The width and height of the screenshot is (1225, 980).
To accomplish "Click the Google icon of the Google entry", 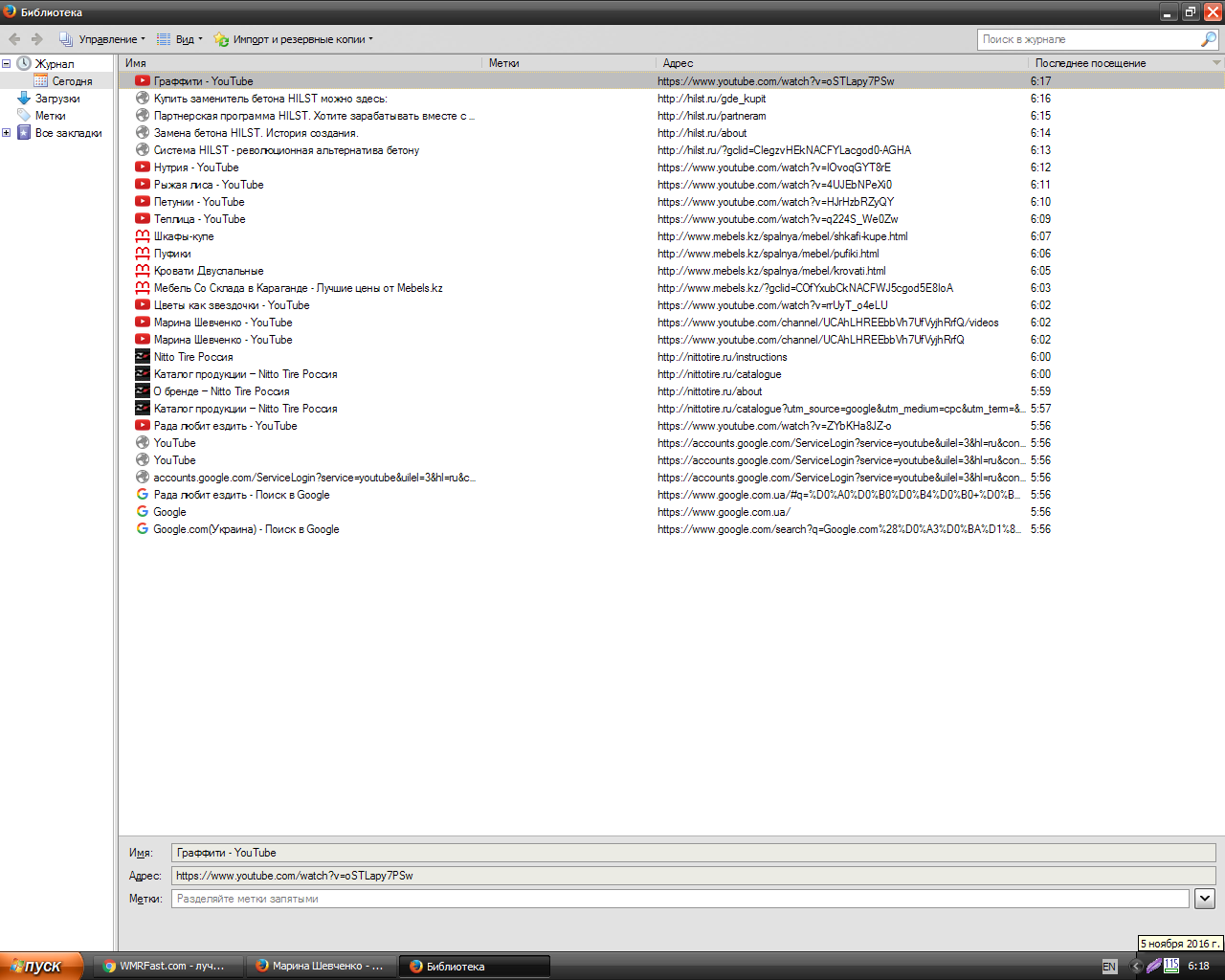I will (x=143, y=512).
